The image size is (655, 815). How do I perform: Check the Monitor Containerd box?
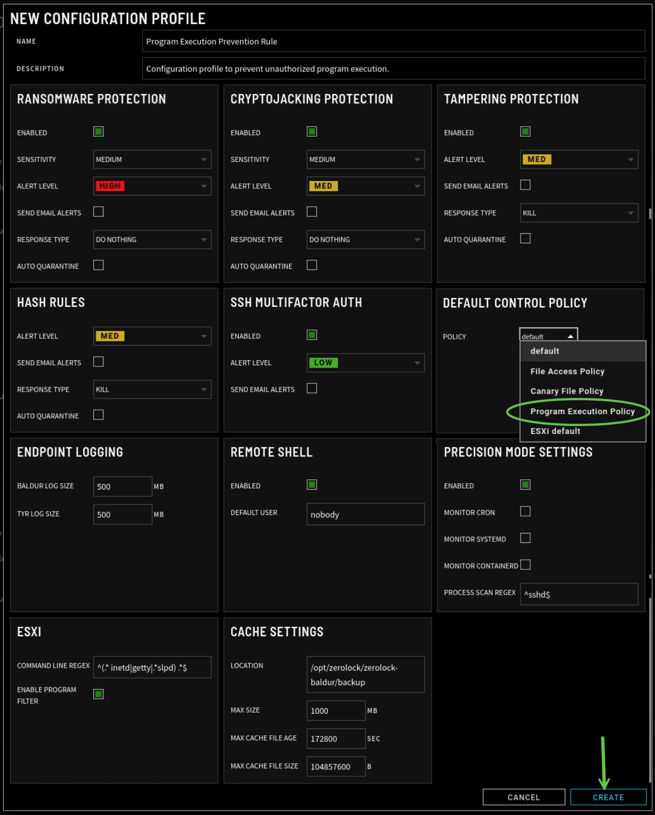tap(526, 565)
